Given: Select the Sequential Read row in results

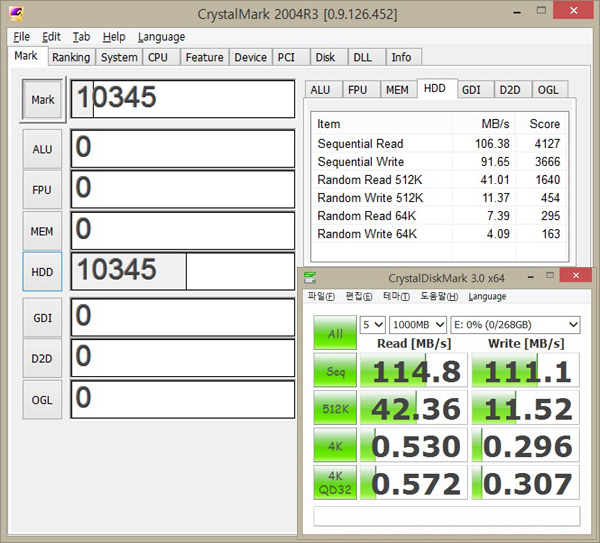Looking at the screenshot, I should point(360,144).
